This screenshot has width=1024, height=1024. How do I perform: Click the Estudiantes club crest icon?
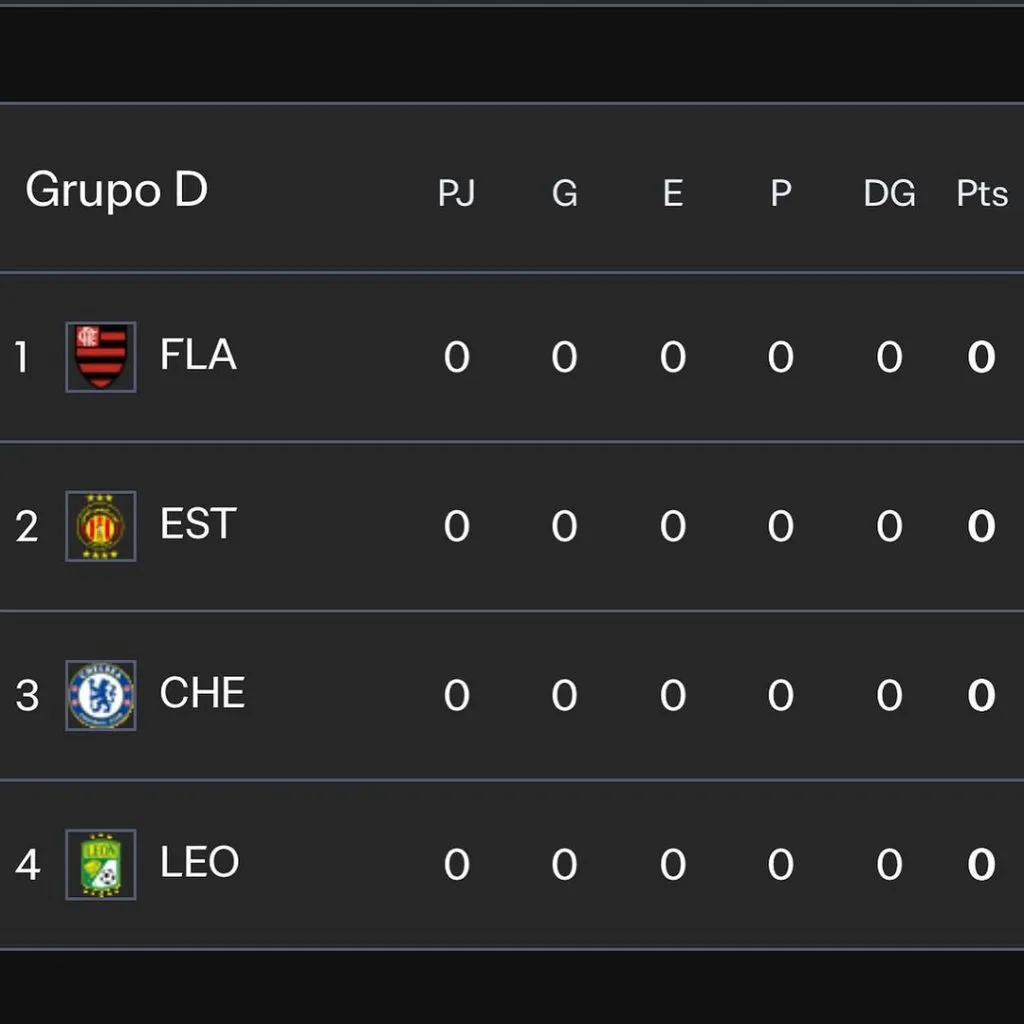point(101,526)
